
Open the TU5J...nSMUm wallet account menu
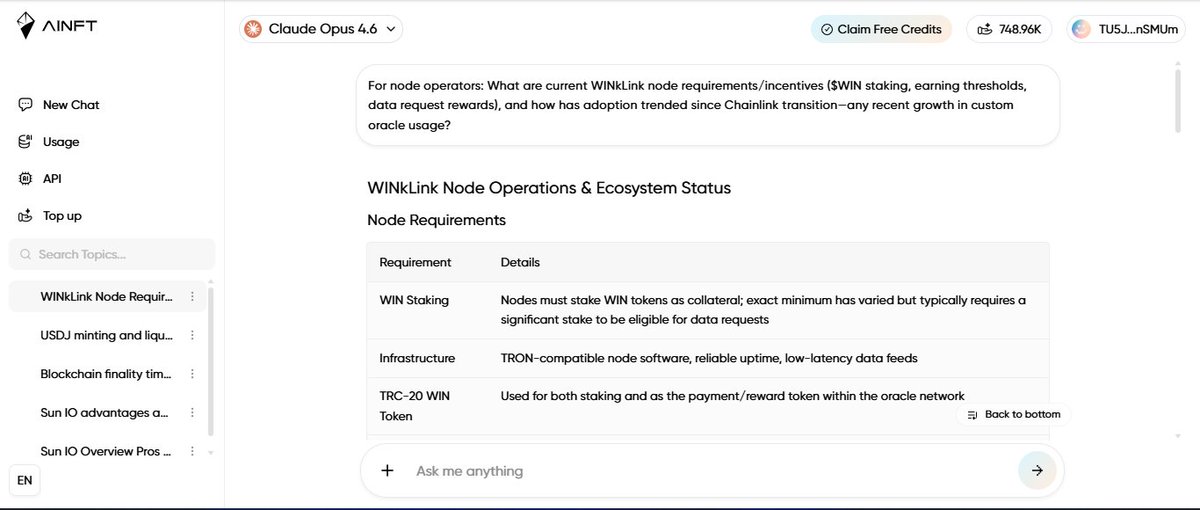tap(1126, 29)
